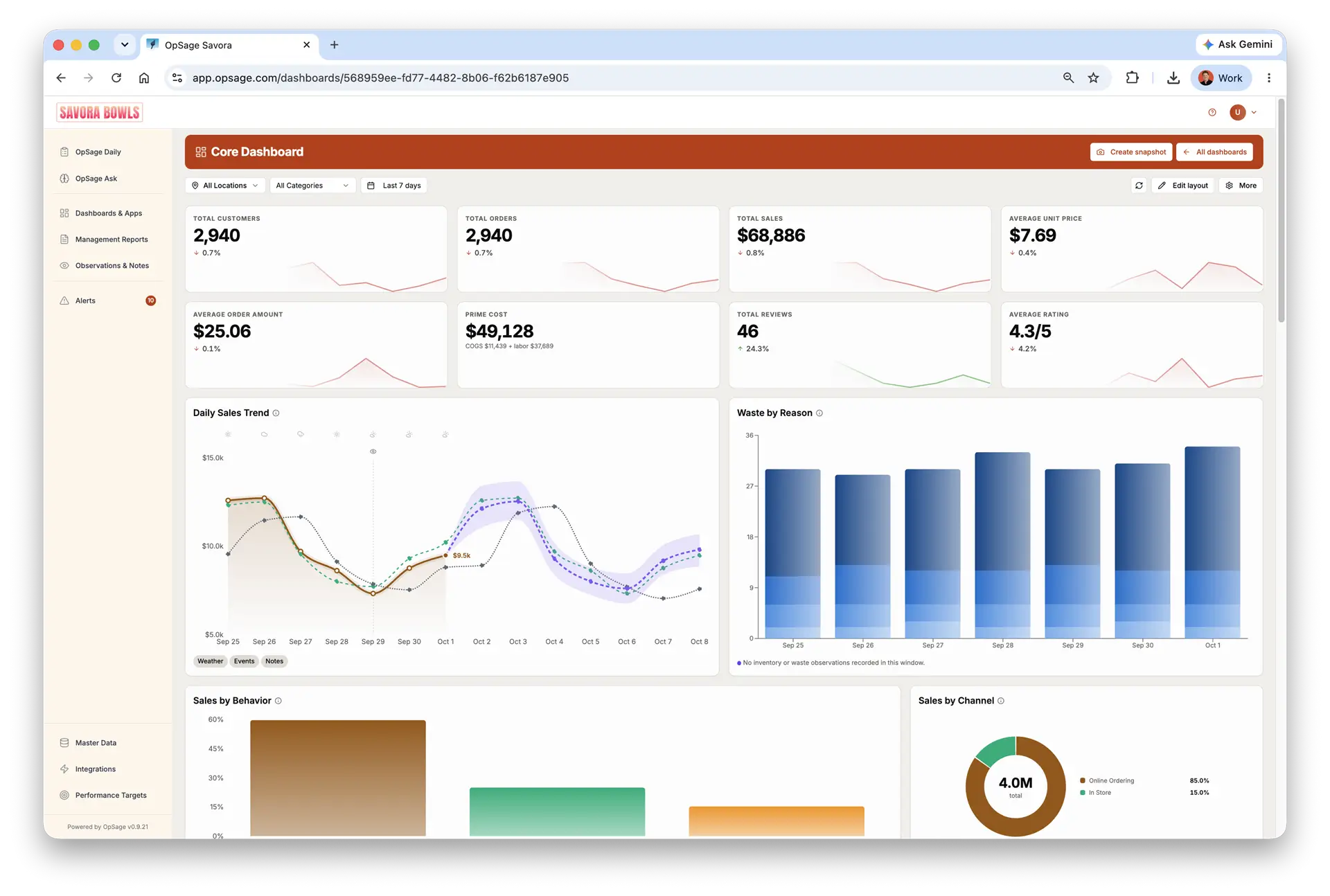Click the address bar URL
This screenshot has height=896, width=1330.
point(380,78)
